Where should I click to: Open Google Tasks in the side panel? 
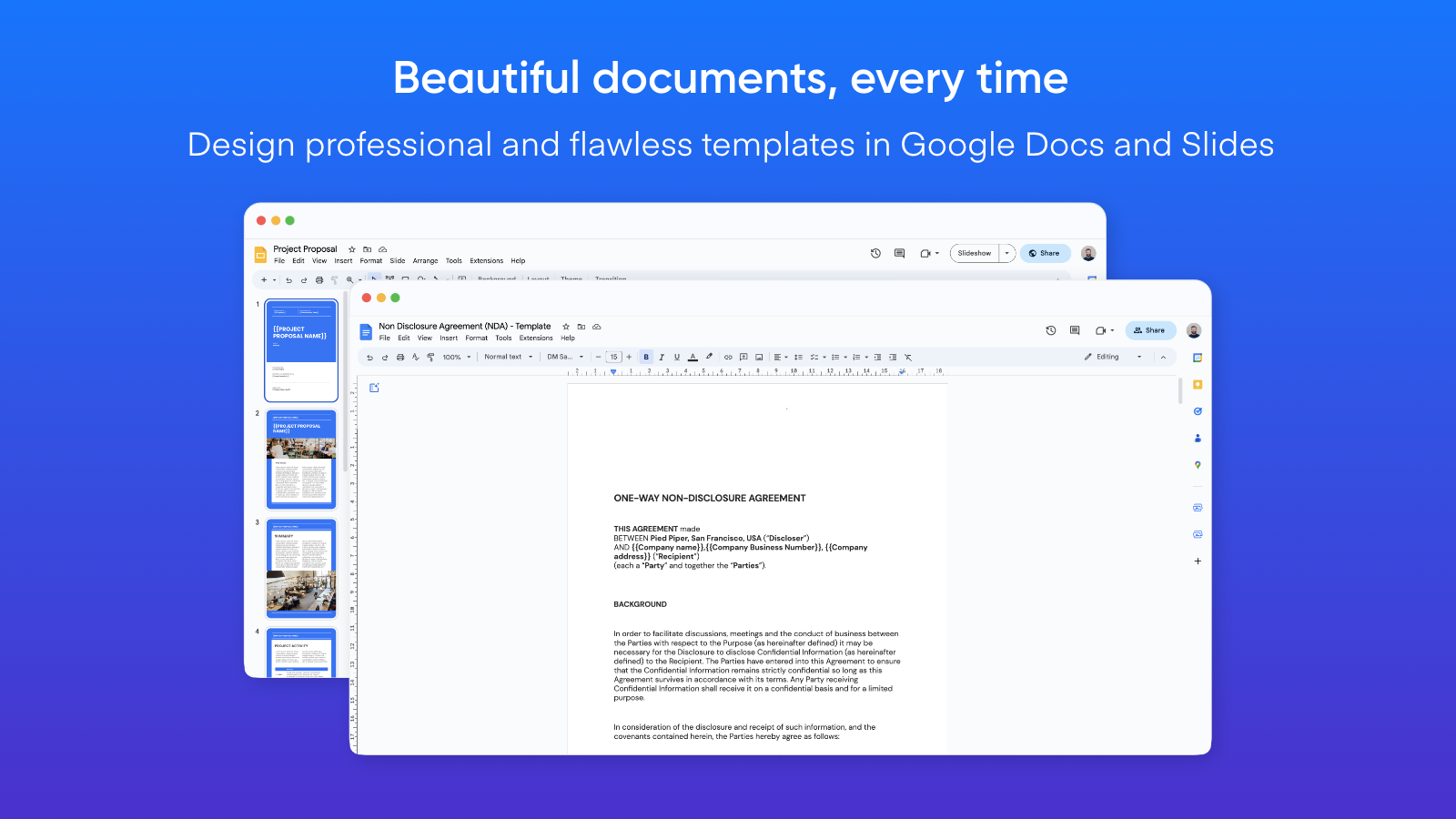1198,409
